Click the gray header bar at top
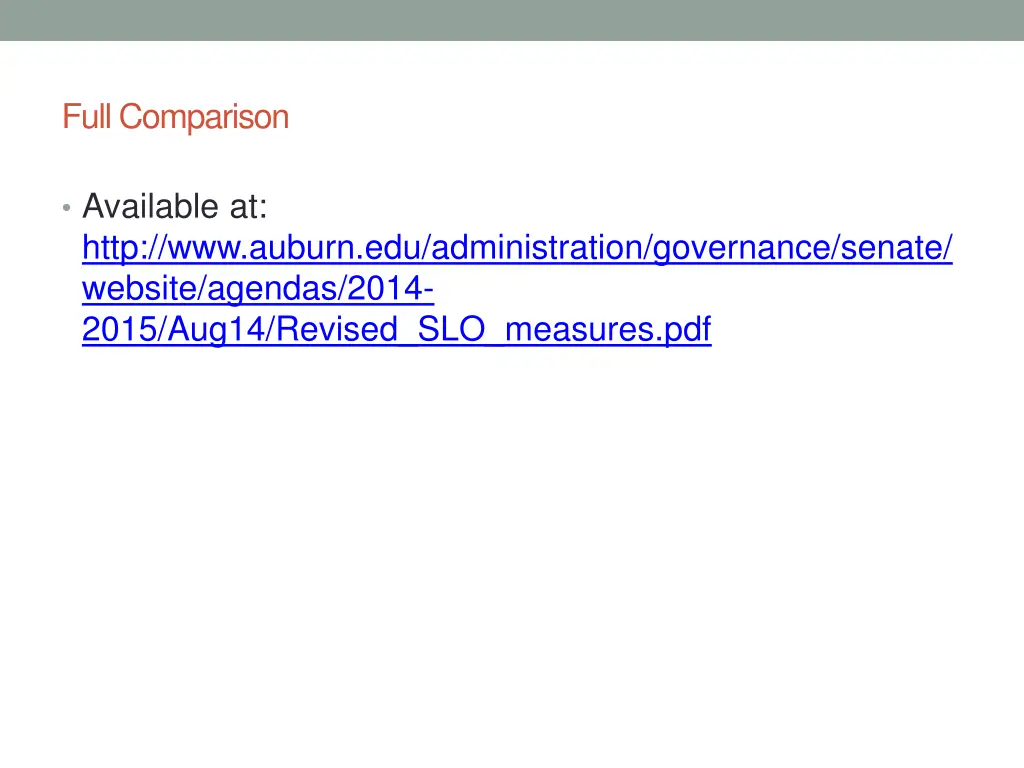The height and width of the screenshot is (768, 1024). [x=512, y=20]
